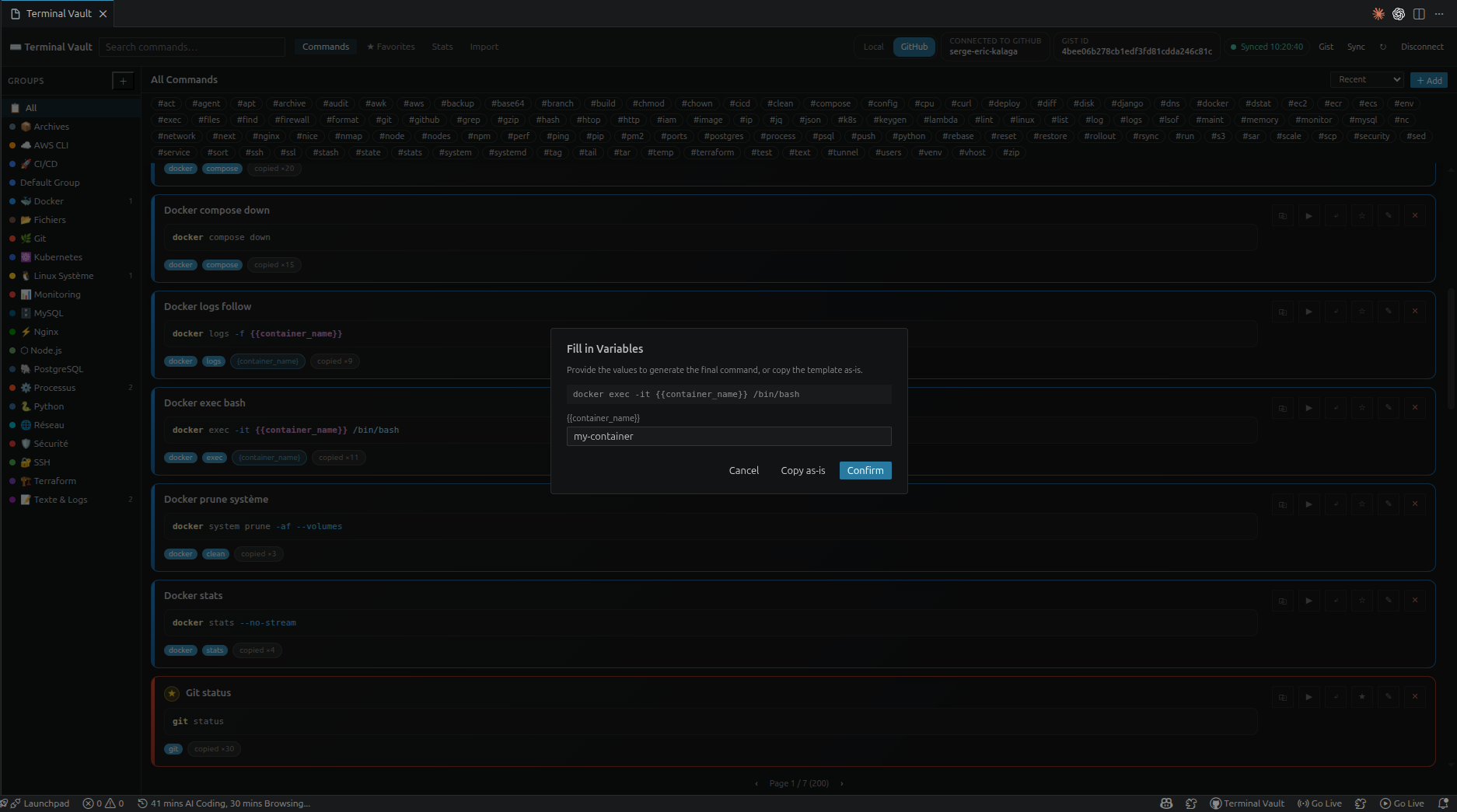
Task: Filter by the #git hashtag
Action: coord(383,120)
